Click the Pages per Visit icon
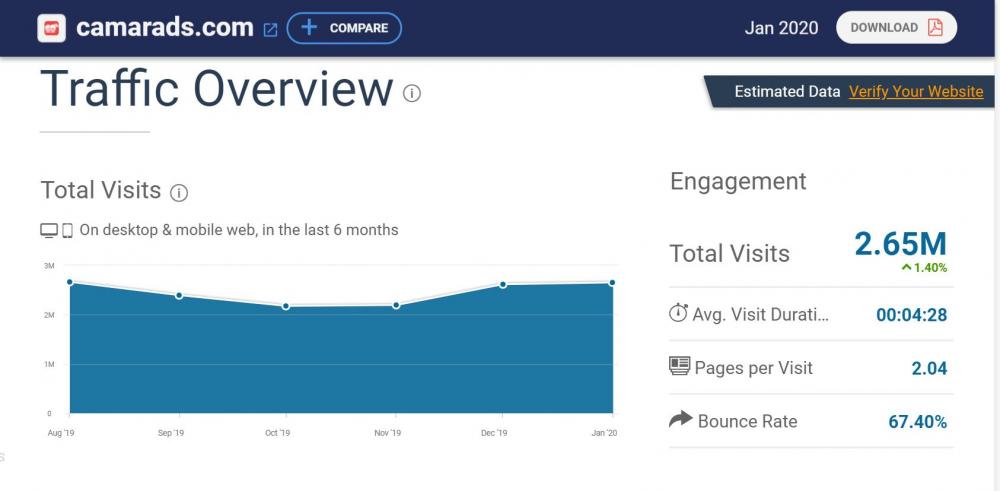 (680, 366)
